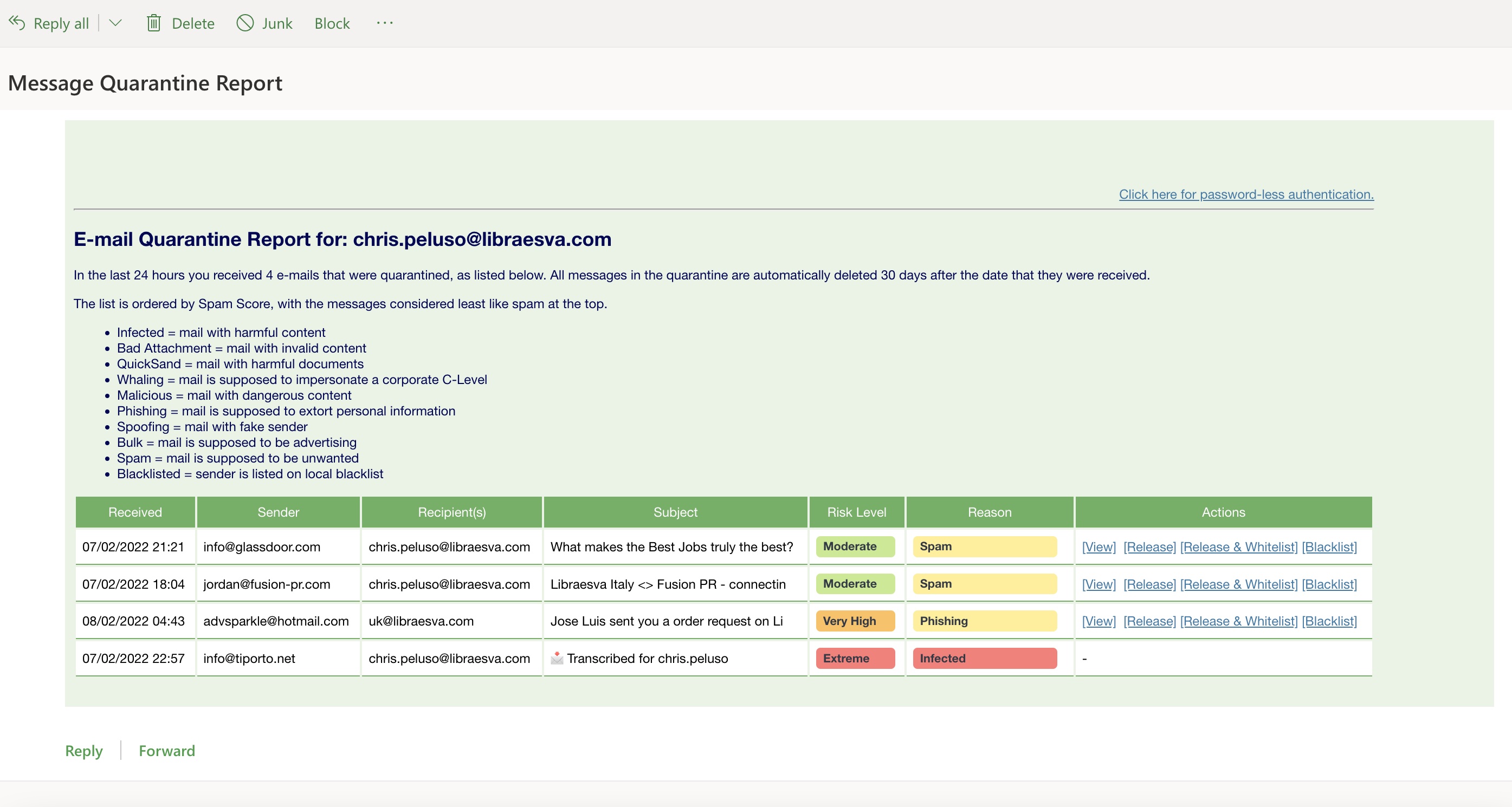This screenshot has width=1512, height=807.
Task: Click the Very High risk badge
Action: click(855, 621)
